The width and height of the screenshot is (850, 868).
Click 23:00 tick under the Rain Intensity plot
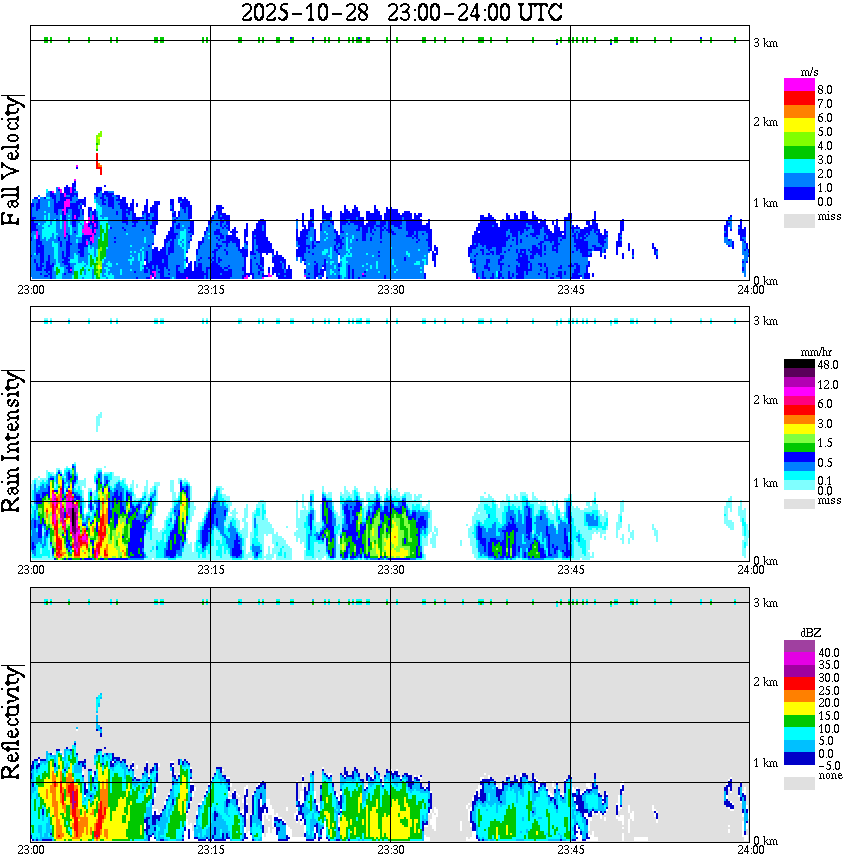pos(31,570)
